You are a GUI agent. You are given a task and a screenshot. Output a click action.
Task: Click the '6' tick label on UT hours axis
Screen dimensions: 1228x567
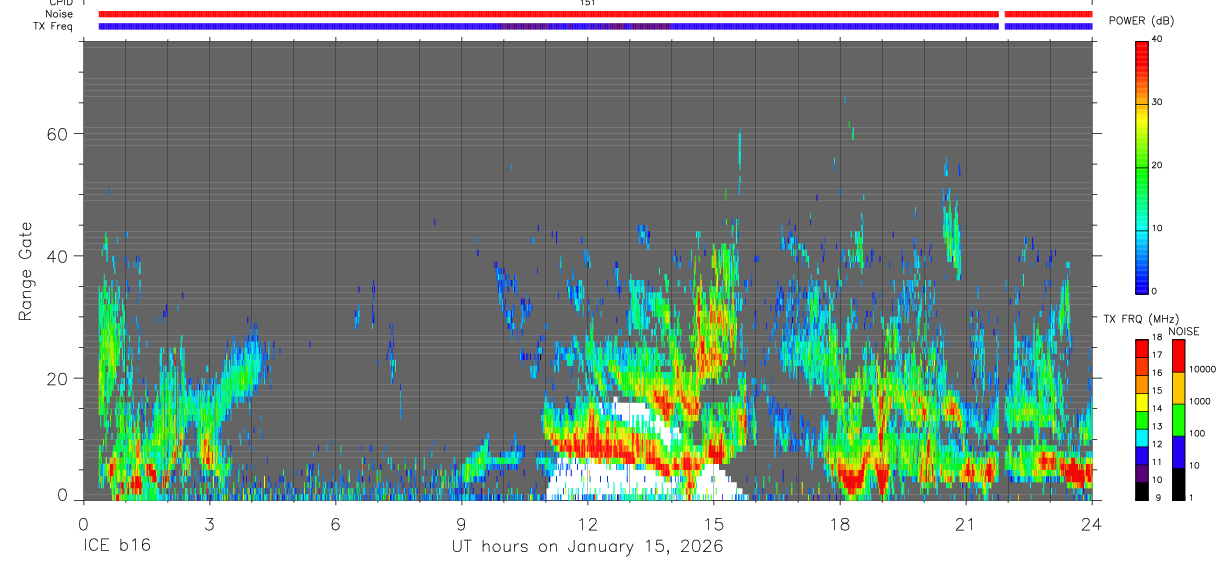(335, 523)
